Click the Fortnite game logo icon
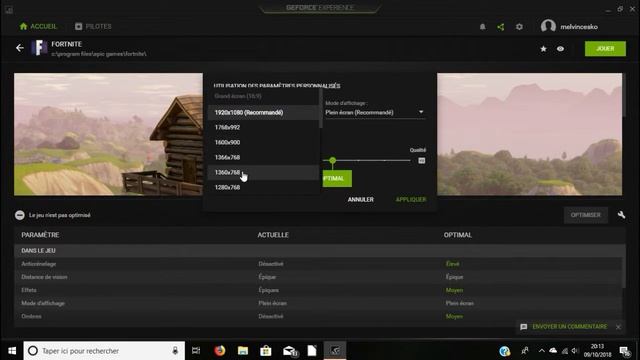The height and width of the screenshot is (360, 640). 39,48
